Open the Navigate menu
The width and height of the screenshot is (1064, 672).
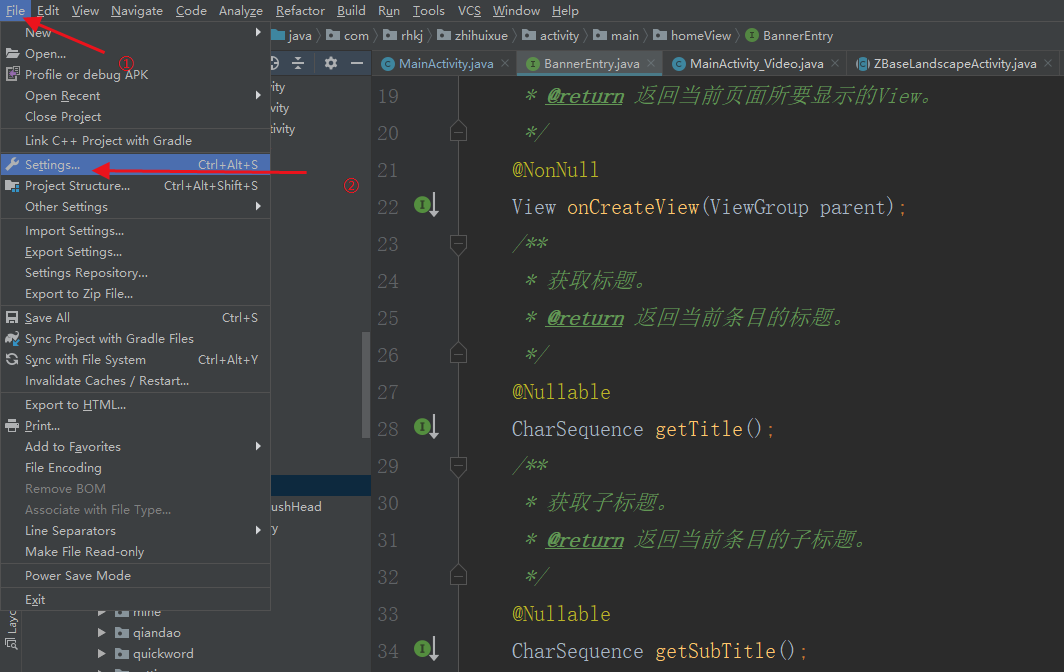136,11
